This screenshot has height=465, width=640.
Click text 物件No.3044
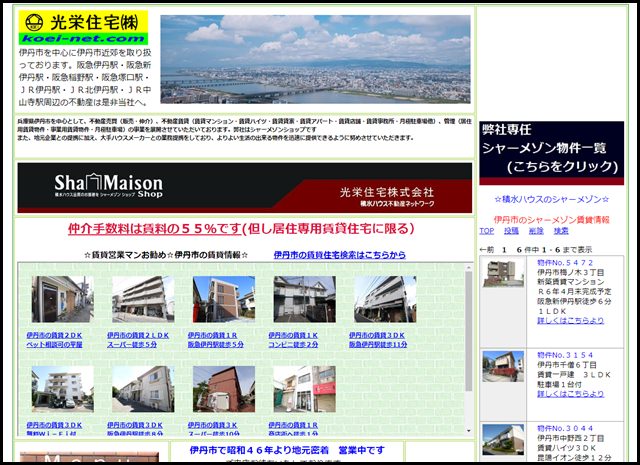coord(565,428)
